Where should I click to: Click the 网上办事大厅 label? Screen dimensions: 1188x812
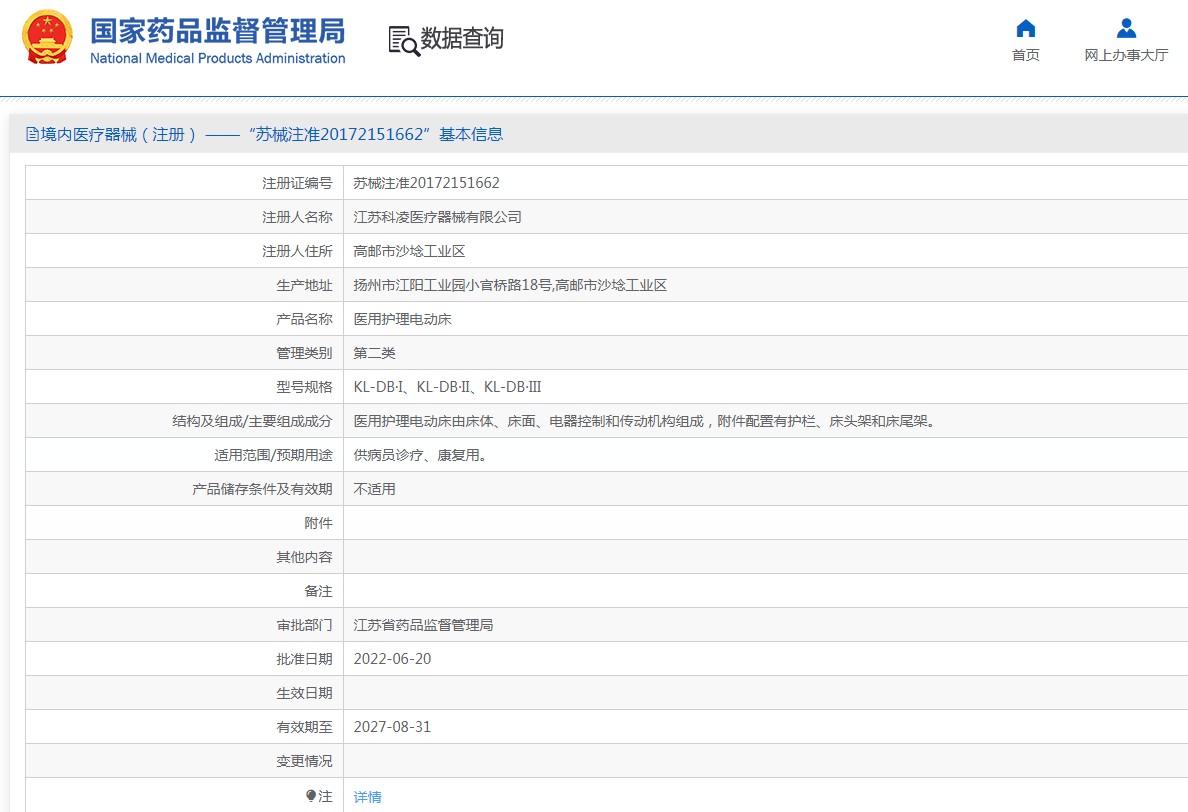(x=1126, y=55)
